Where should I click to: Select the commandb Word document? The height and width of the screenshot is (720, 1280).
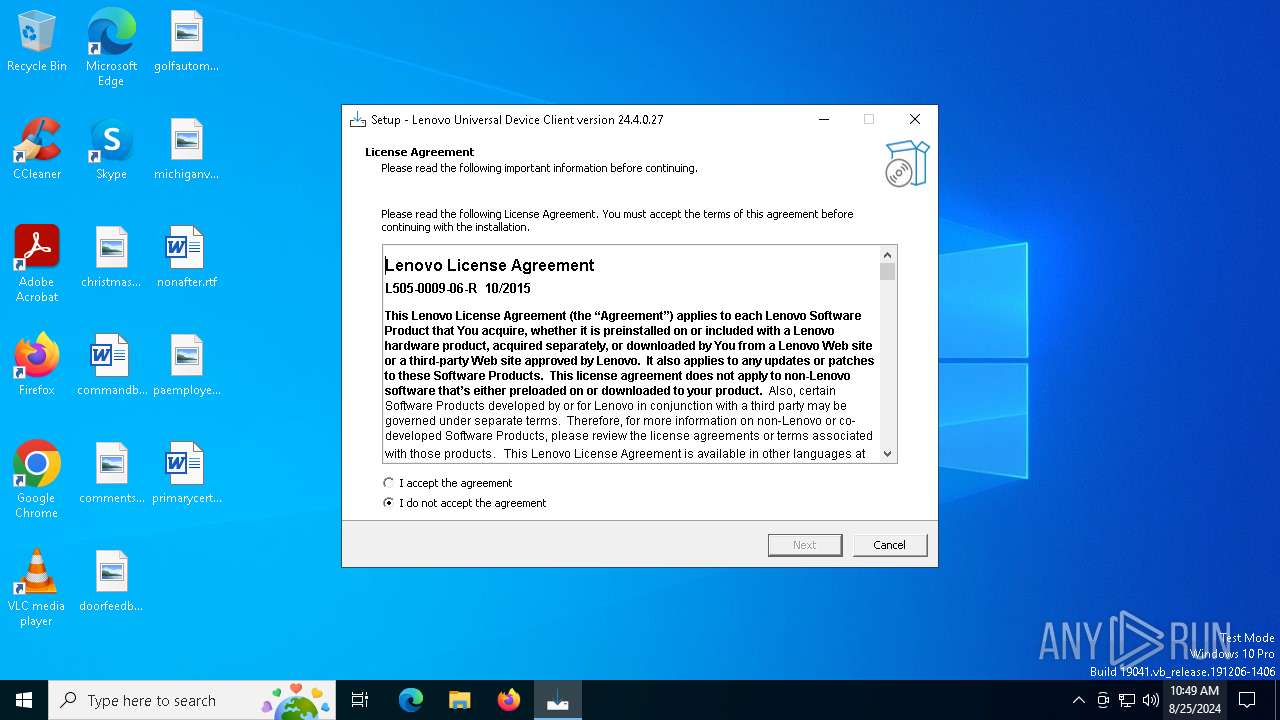(x=111, y=366)
